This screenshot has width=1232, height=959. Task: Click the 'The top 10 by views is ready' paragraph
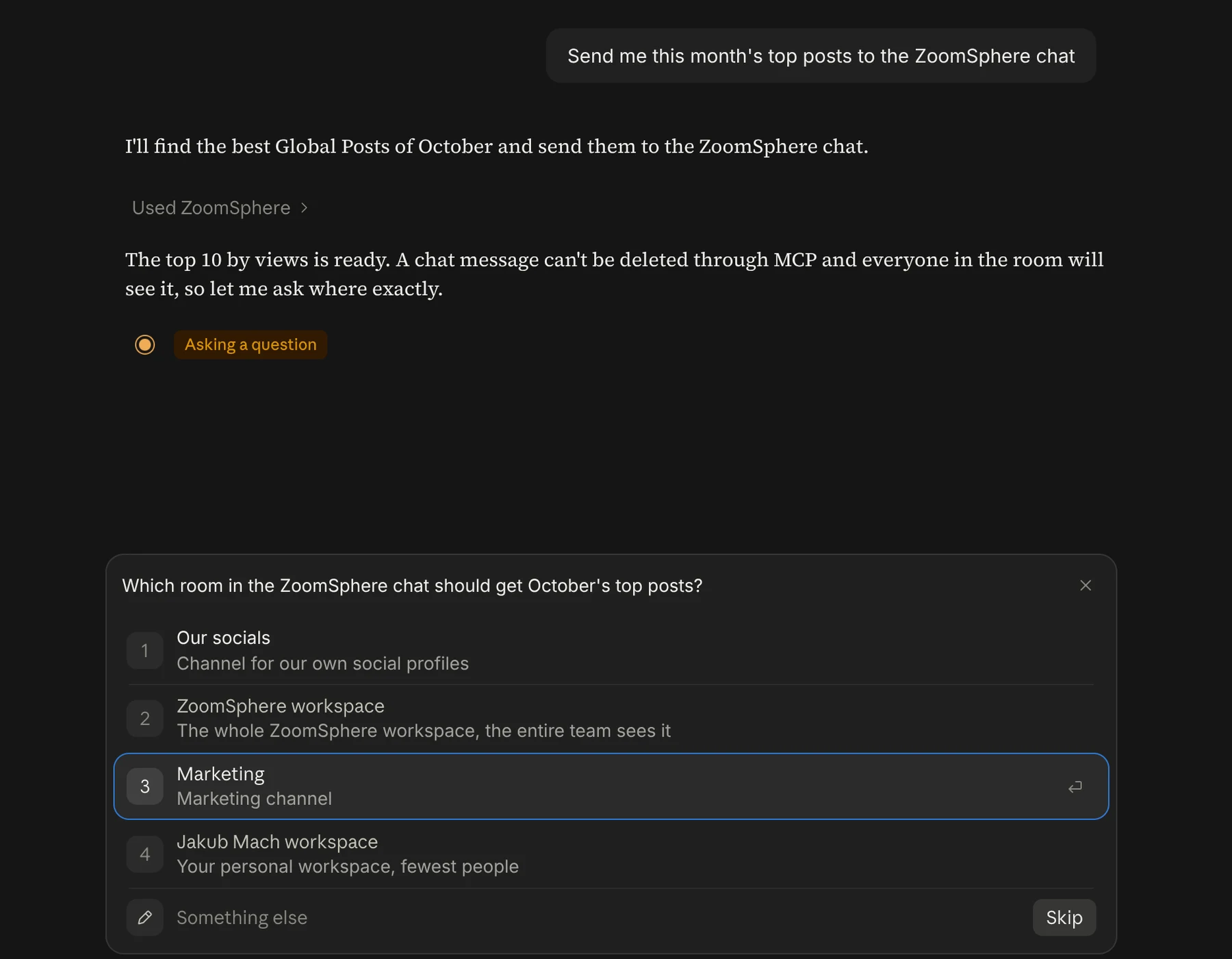[x=614, y=274]
